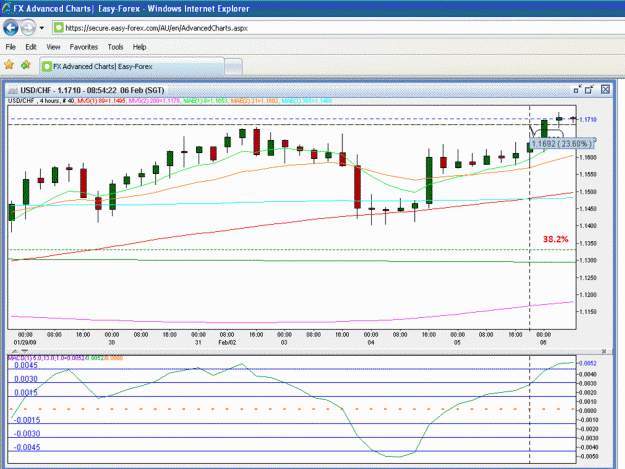The height and width of the screenshot is (469, 625).
Task: Click the Add to Favorites star icon
Action: click(x=26, y=65)
